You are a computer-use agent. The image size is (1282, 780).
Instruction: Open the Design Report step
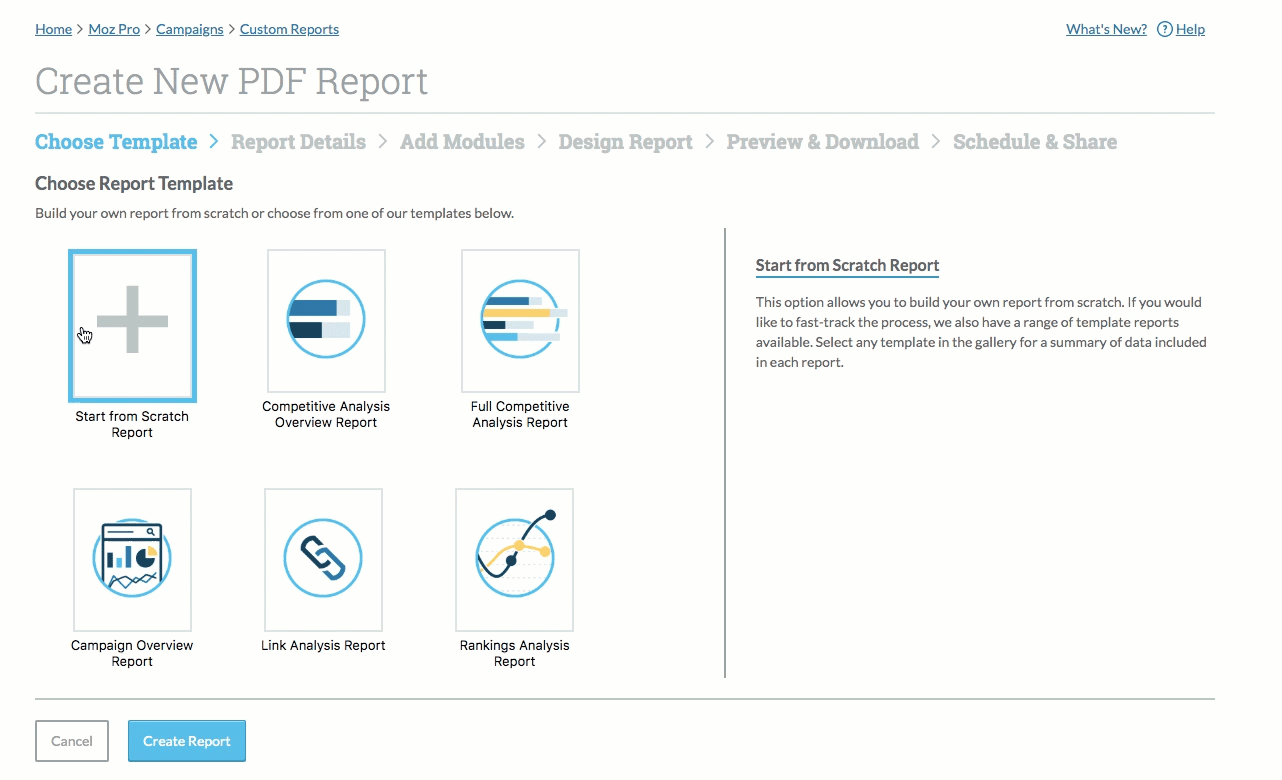625,142
